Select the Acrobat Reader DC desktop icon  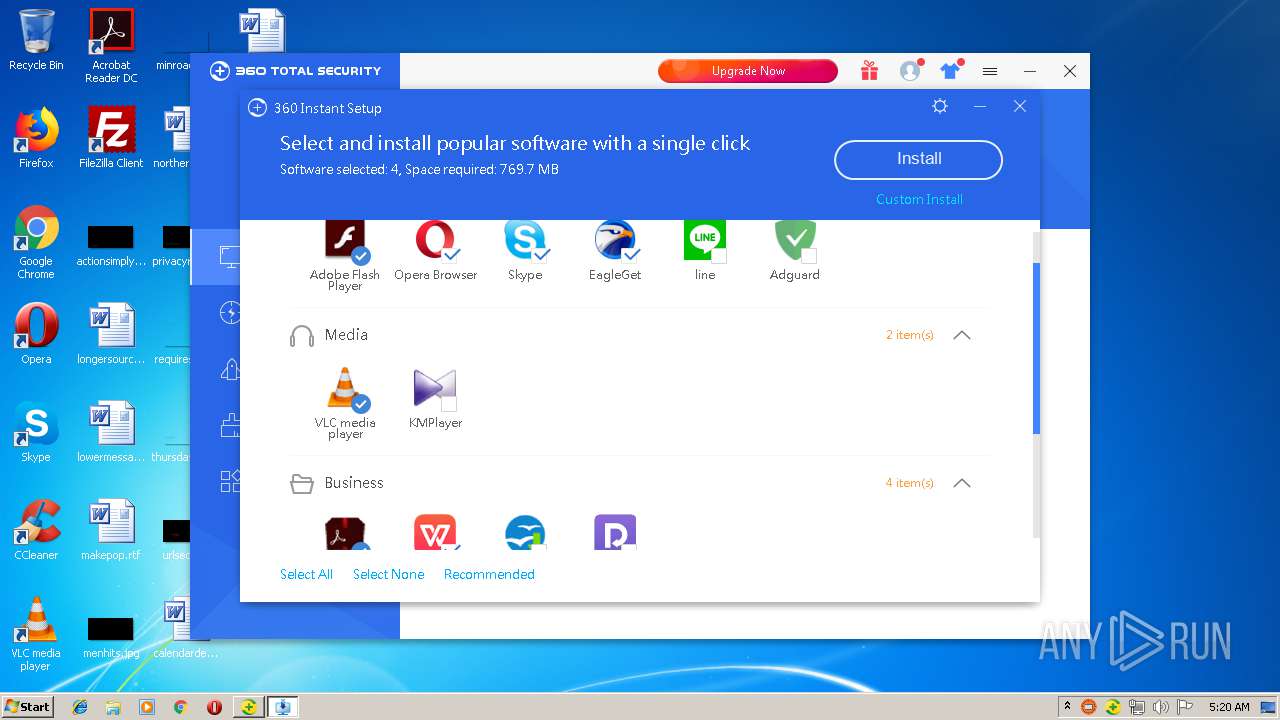point(112,46)
